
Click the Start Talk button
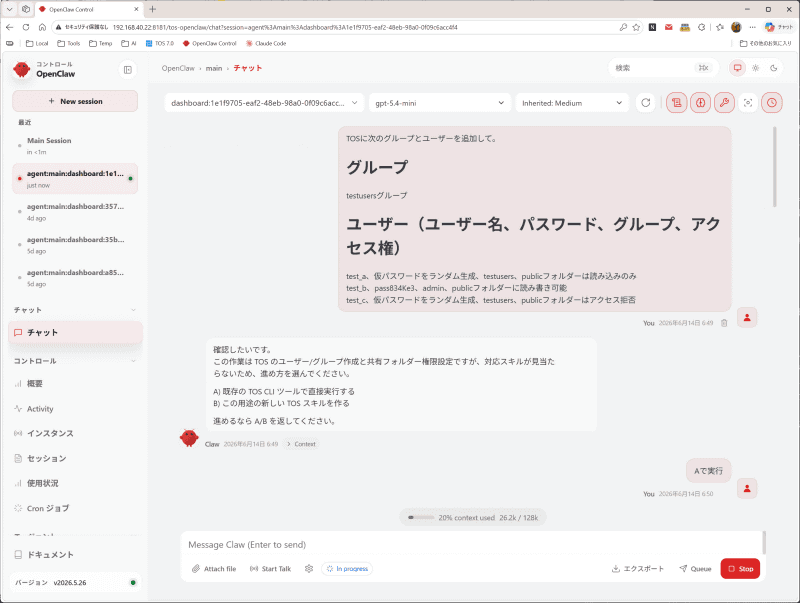pos(270,568)
